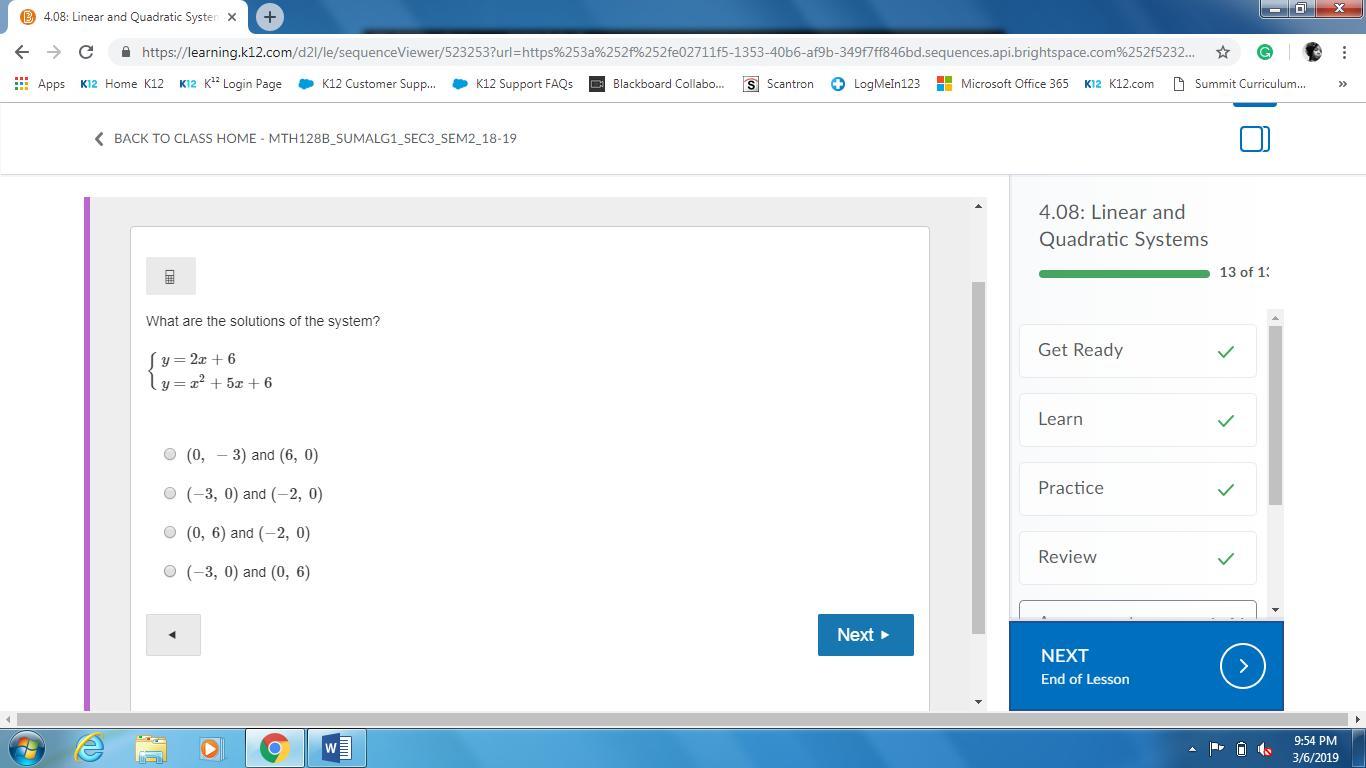
Task: Open the LogMeIn123 bookmark
Action: click(x=875, y=84)
